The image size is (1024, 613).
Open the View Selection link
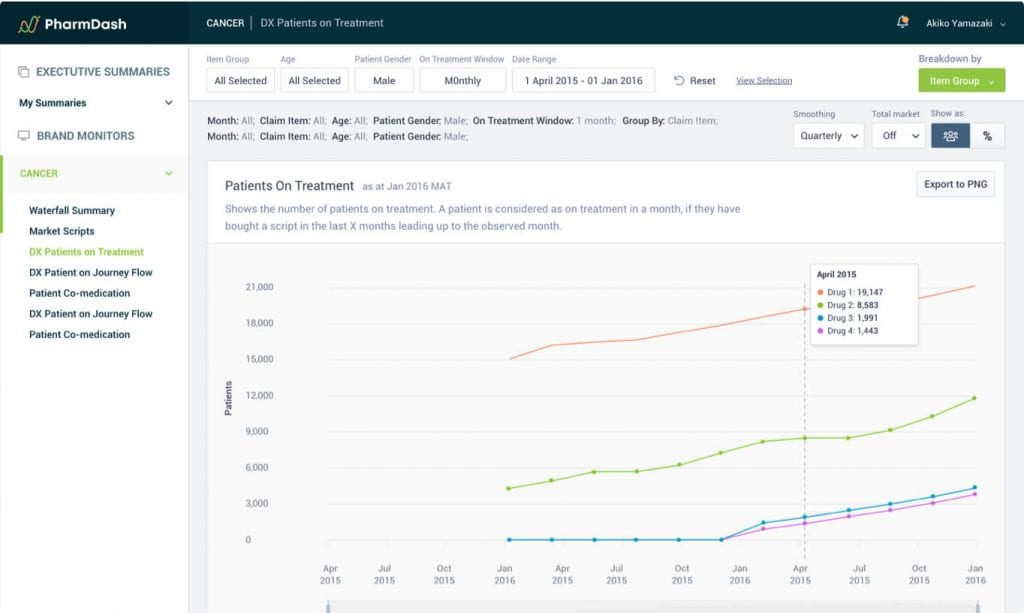(764, 81)
